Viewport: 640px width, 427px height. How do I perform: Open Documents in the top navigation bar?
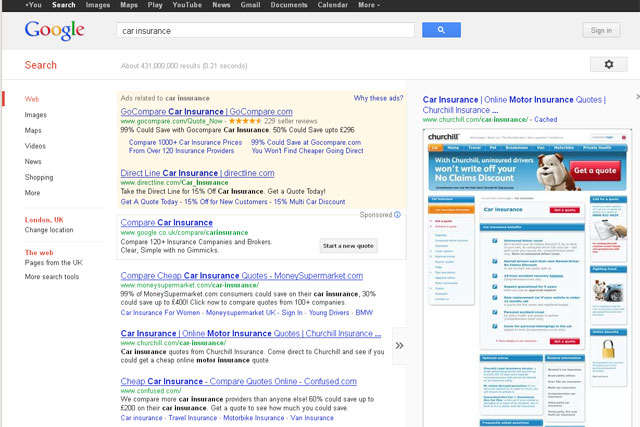pyautogui.click(x=289, y=5)
